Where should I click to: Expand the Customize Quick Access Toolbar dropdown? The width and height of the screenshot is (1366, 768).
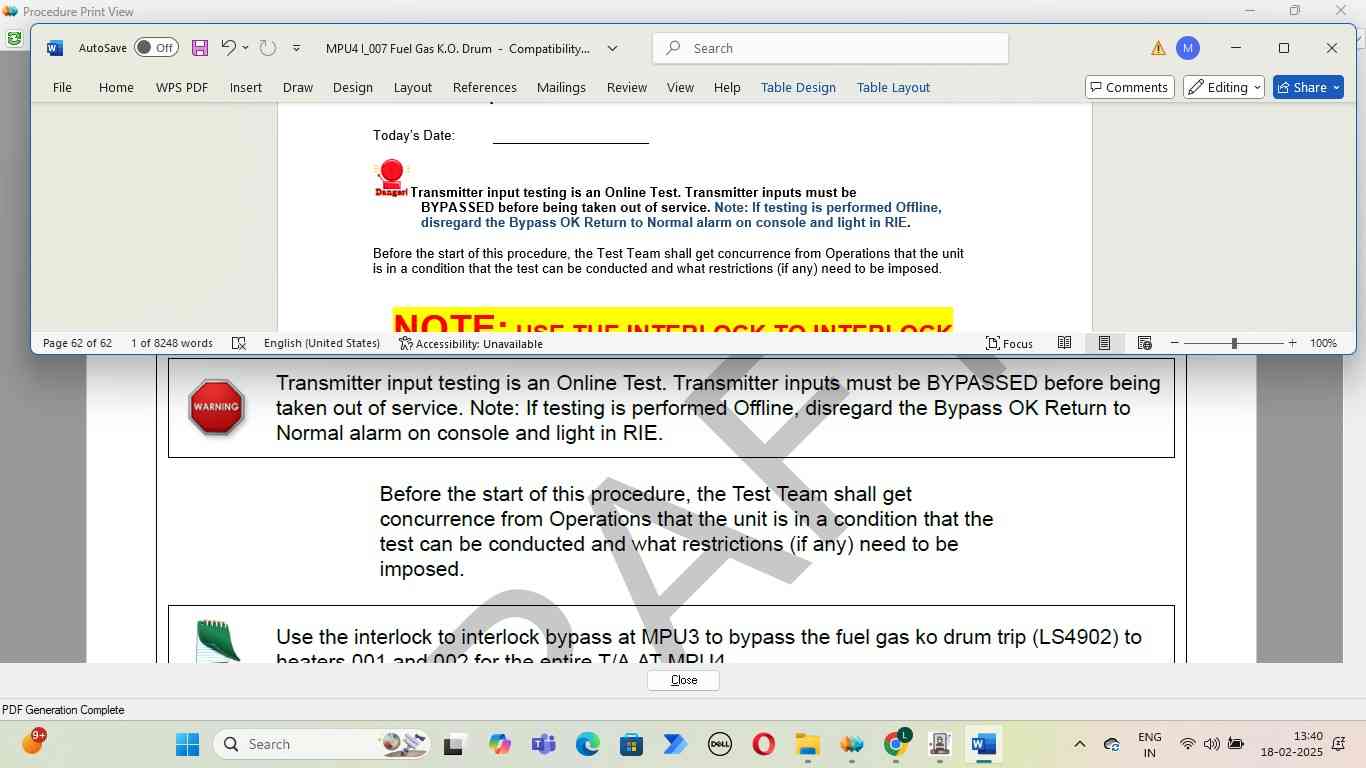coord(296,48)
